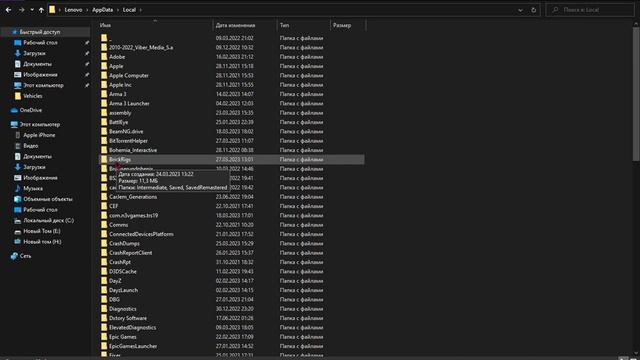Viewport: 640px width, 360px height.
Task: Click AppData in the address breadcrumb
Action: click(x=102, y=10)
